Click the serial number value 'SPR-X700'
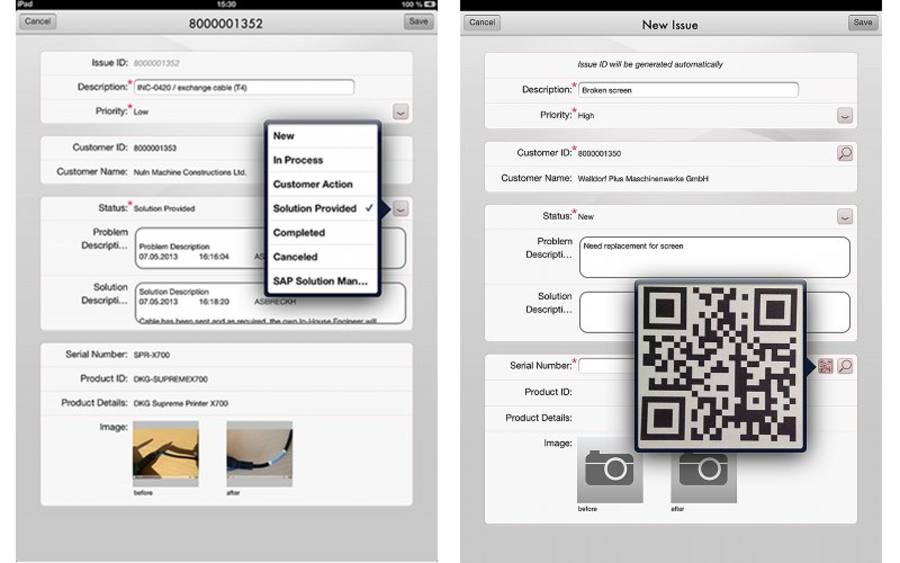The height and width of the screenshot is (563, 900). (x=152, y=355)
